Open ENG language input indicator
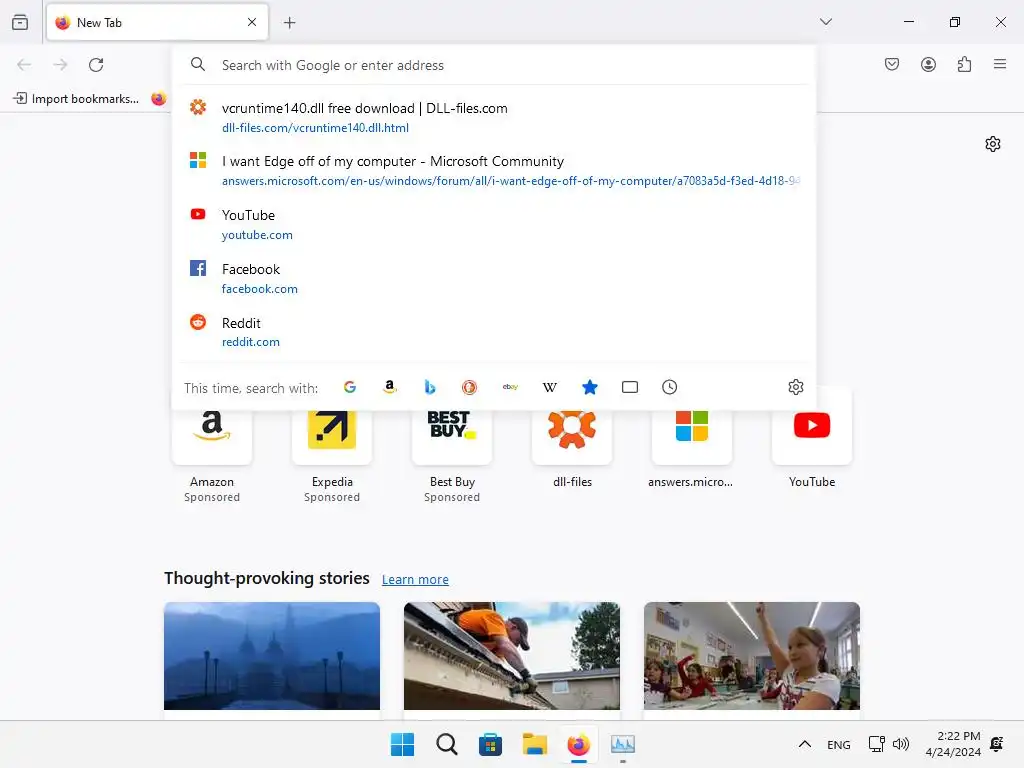This screenshot has width=1024, height=768. pyautogui.click(x=839, y=744)
